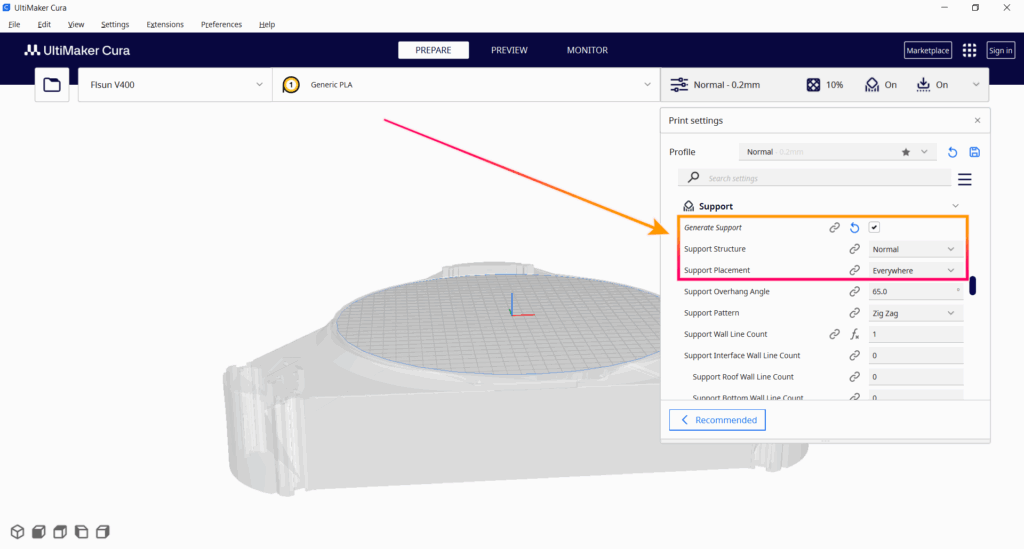Click link icon beside Support Roof Wall Line Count
Viewport: 1024px width, 549px height.
tap(854, 377)
